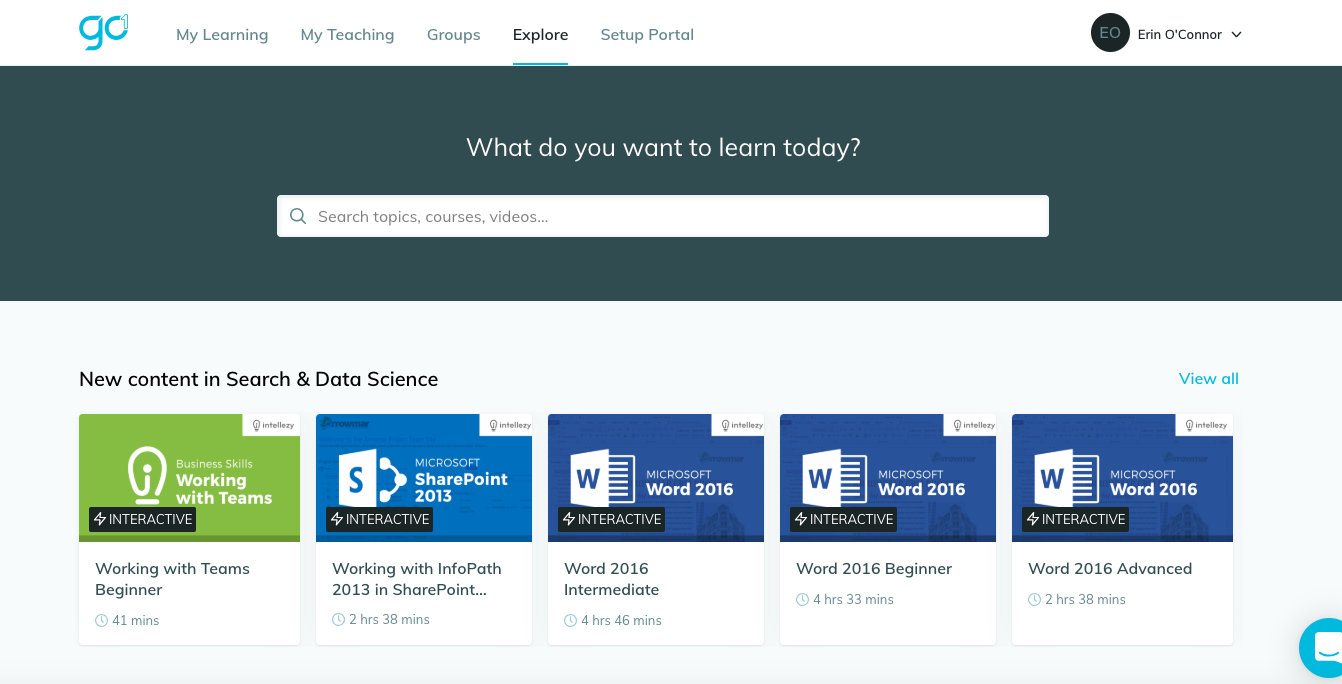Click '41 mins' duration text
Viewport: 1342px width, 684px height.
136,621
